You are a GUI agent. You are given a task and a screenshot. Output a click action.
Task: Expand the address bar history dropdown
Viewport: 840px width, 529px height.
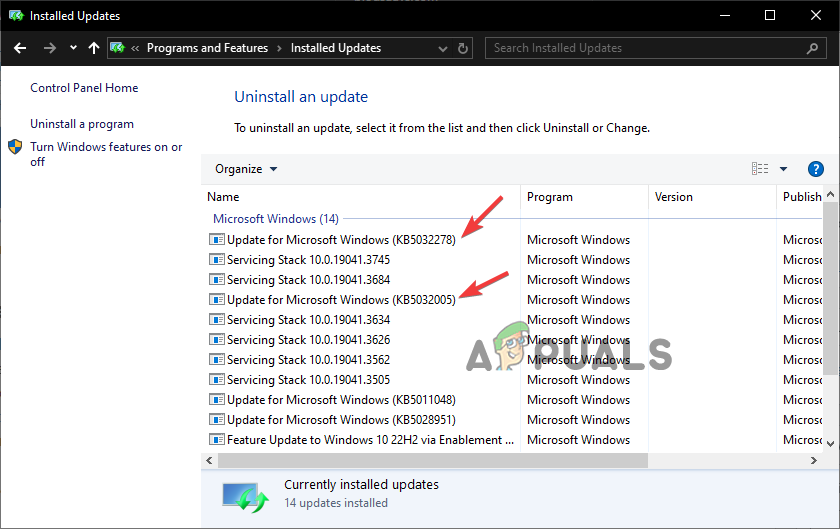pyautogui.click(x=442, y=49)
